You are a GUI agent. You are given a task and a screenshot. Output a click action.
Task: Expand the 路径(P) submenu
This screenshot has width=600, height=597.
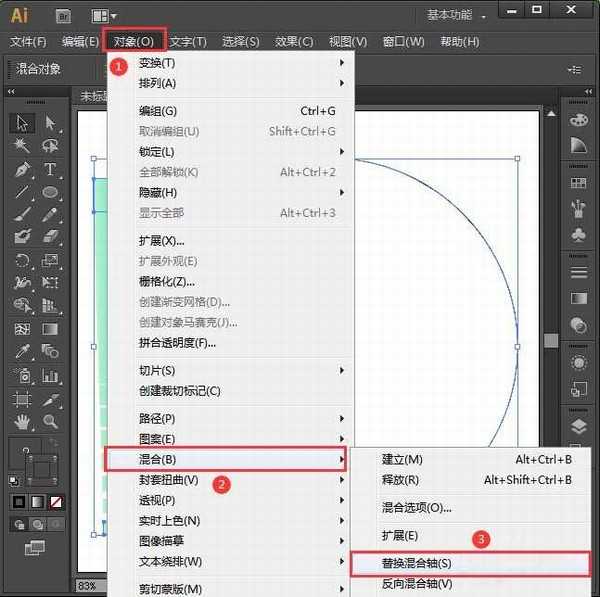point(240,419)
